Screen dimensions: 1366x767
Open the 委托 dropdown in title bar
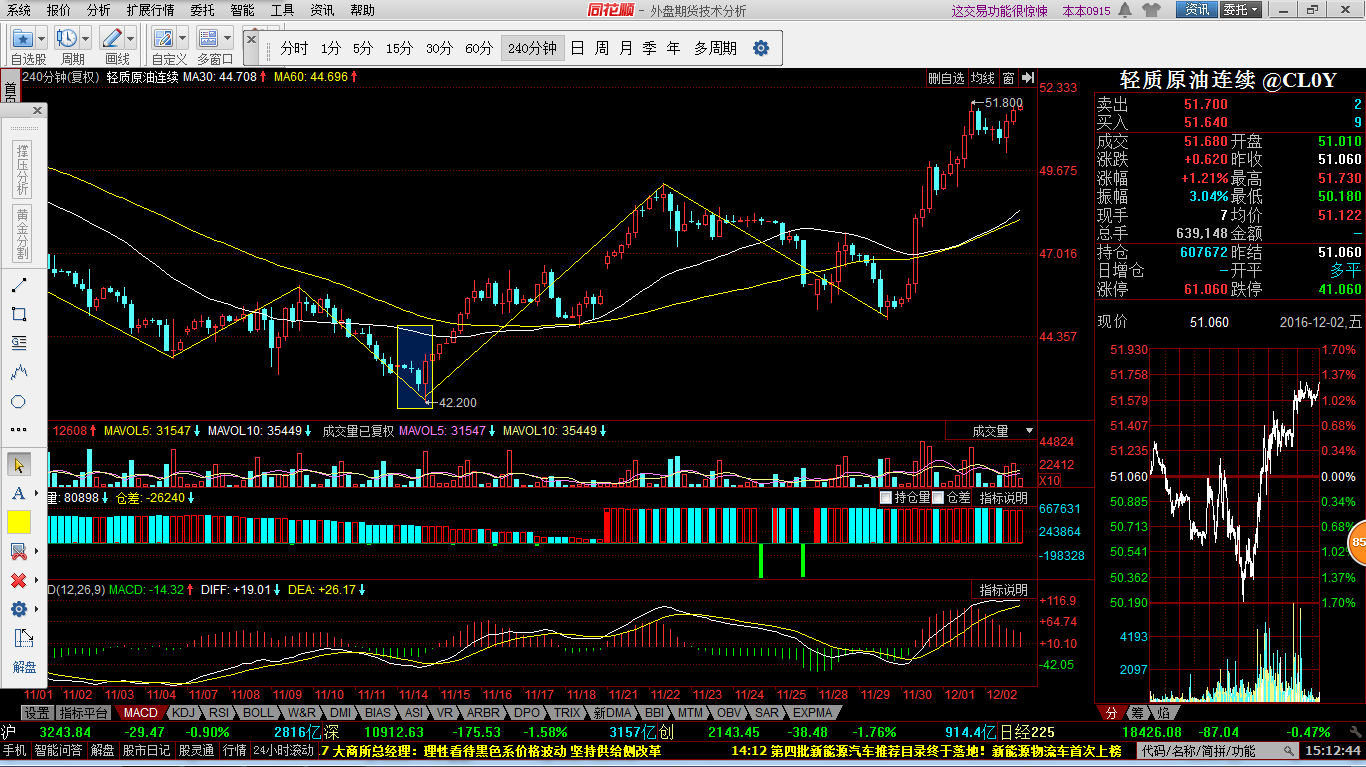point(1243,10)
